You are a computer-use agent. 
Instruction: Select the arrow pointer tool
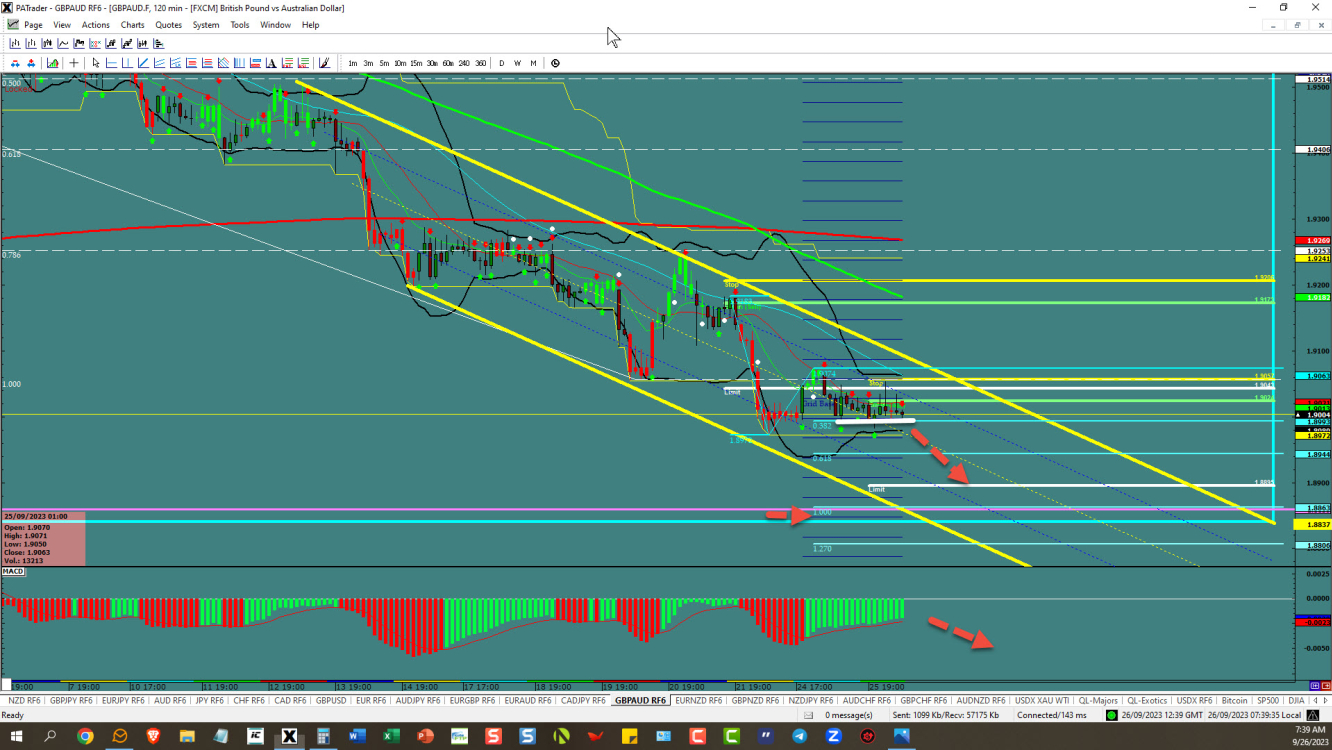(96, 63)
